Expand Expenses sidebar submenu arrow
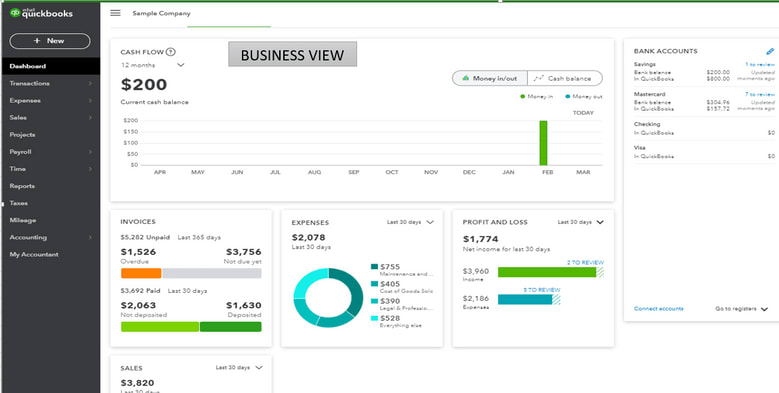 pyautogui.click(x=90, y=100)
